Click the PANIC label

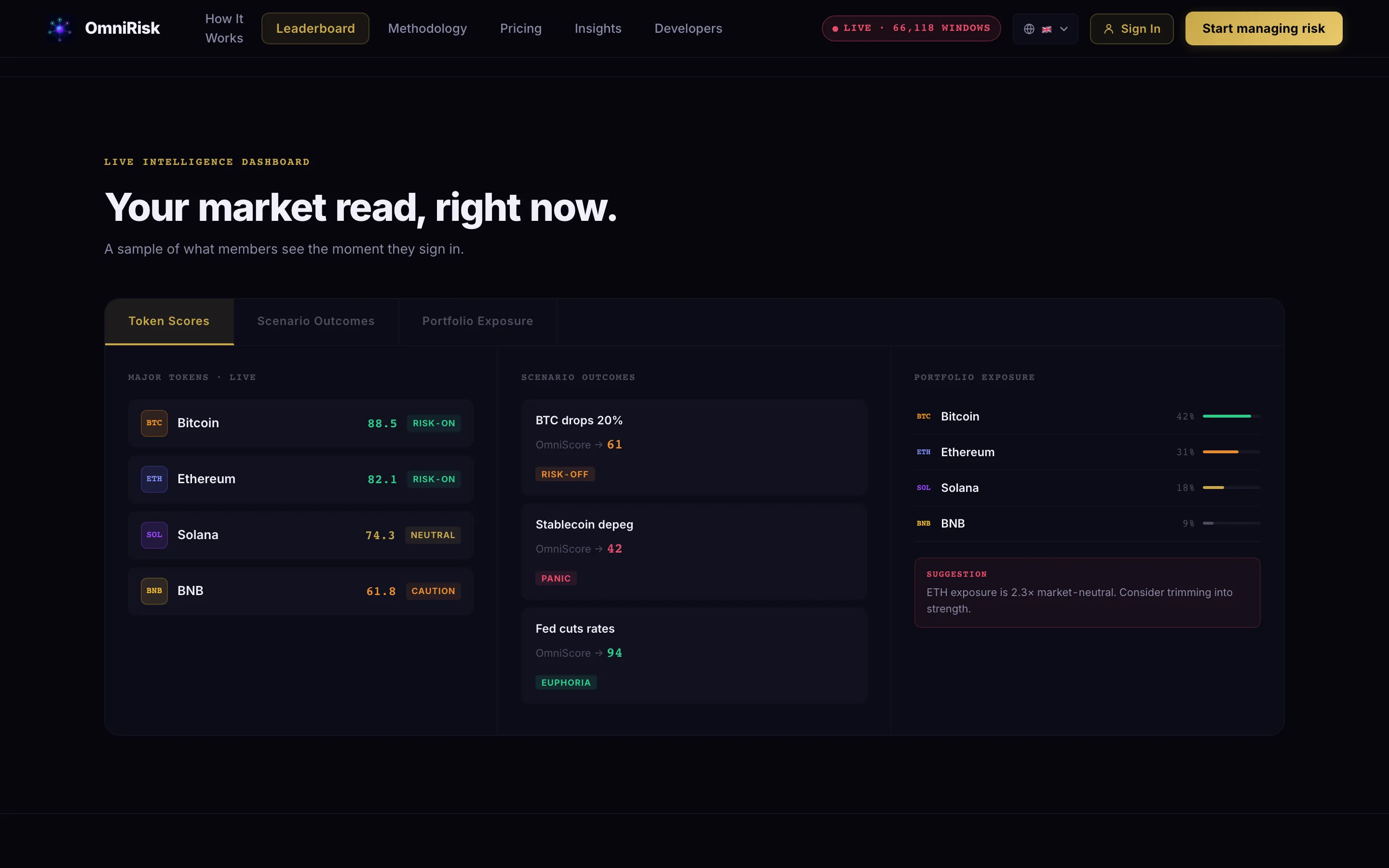coord(556,579)
